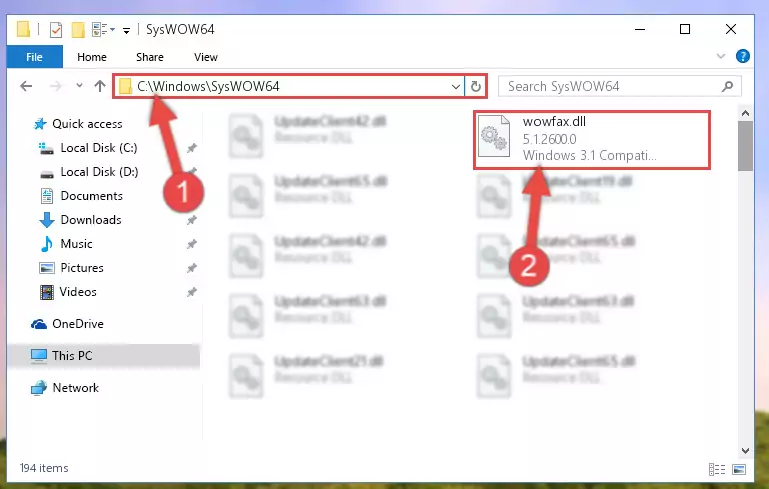Open the Help question mark icon
This screenshot has height=489, width=769.
743,56
